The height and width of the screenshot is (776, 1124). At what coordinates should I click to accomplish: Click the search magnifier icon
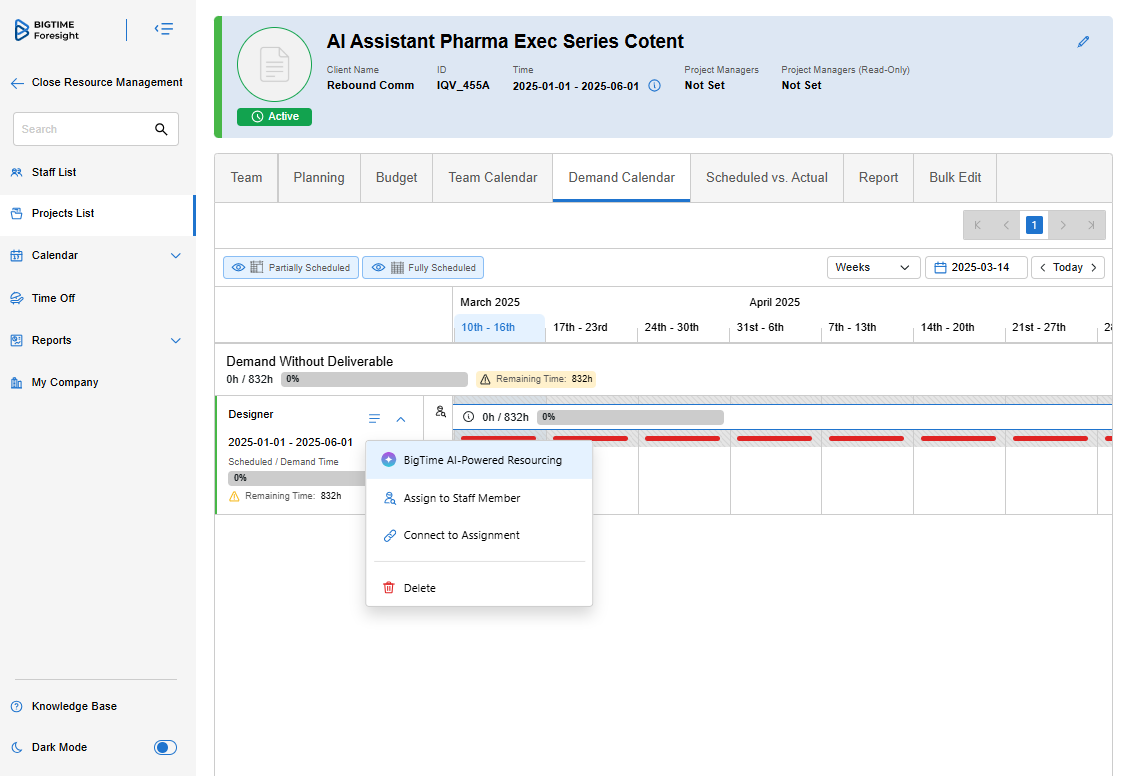161,129
